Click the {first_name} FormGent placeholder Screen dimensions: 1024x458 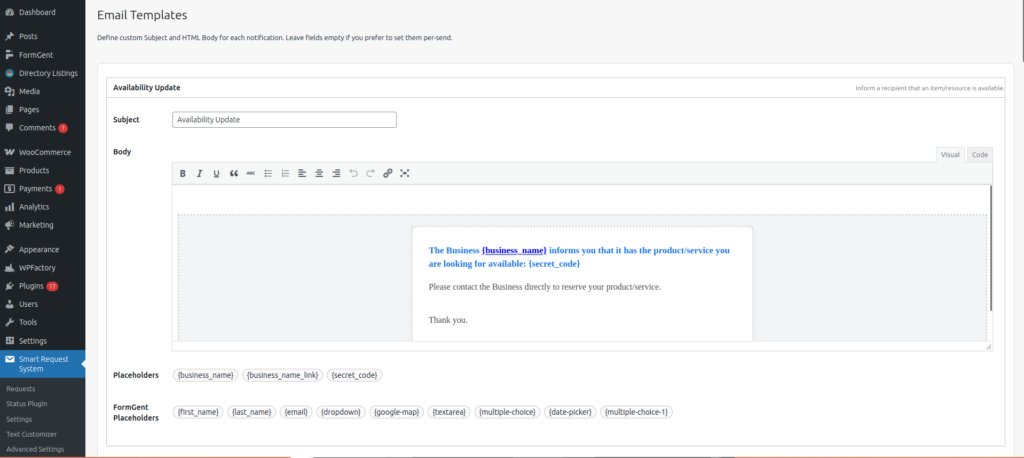point(196,411)
